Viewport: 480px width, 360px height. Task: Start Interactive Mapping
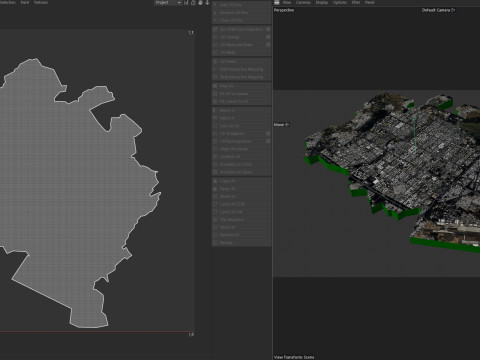[241, 69]
